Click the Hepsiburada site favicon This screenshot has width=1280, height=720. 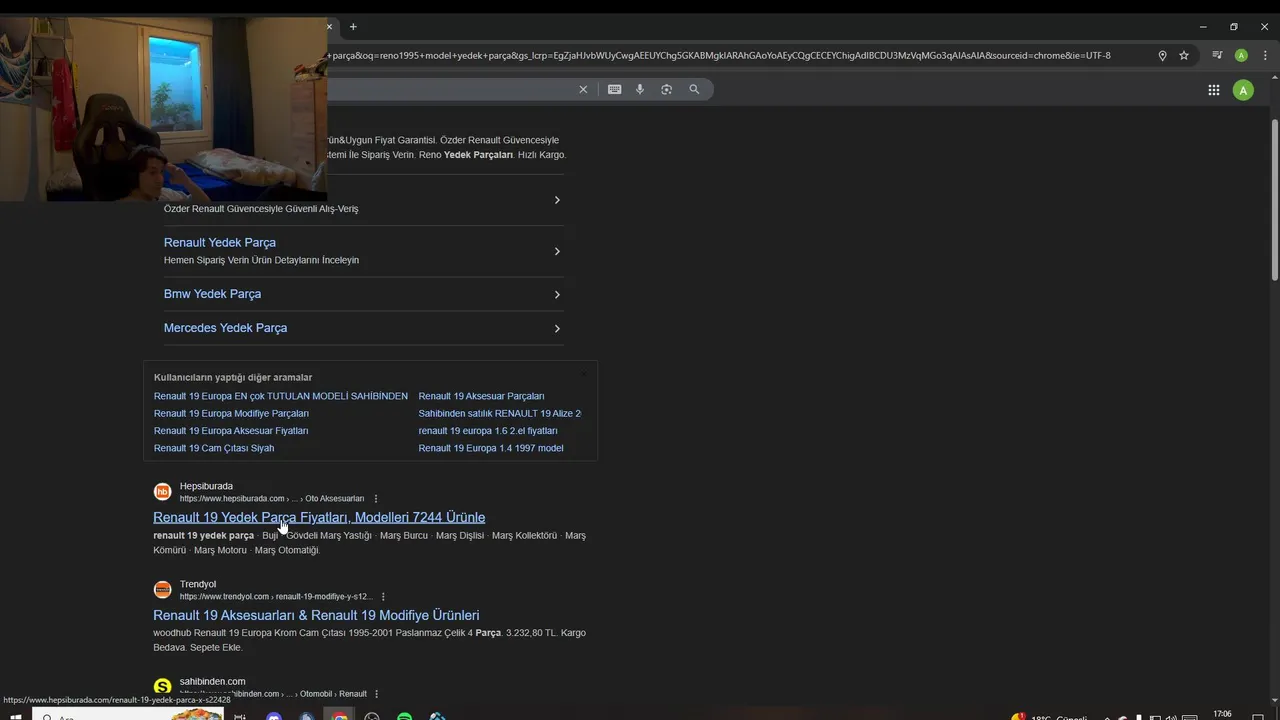tap(162, 492)
